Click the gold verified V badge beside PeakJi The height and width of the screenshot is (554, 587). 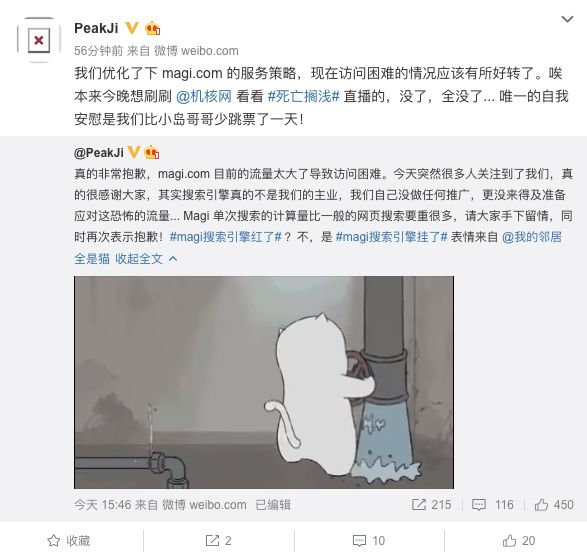(131, 28)
